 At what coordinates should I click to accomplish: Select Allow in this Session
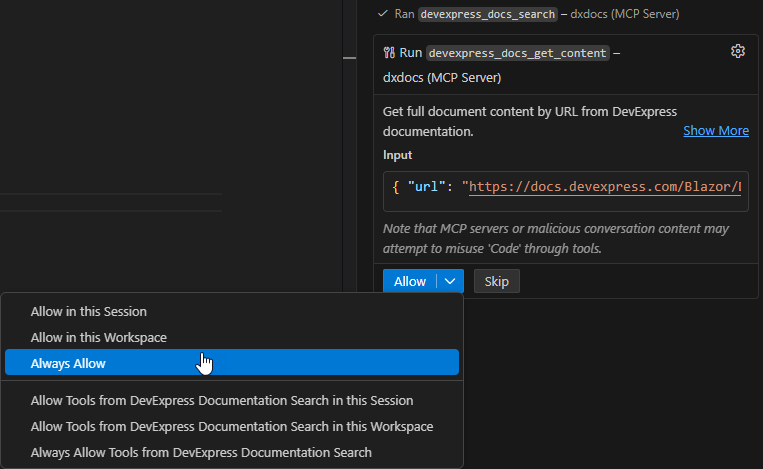coord(232,311)
